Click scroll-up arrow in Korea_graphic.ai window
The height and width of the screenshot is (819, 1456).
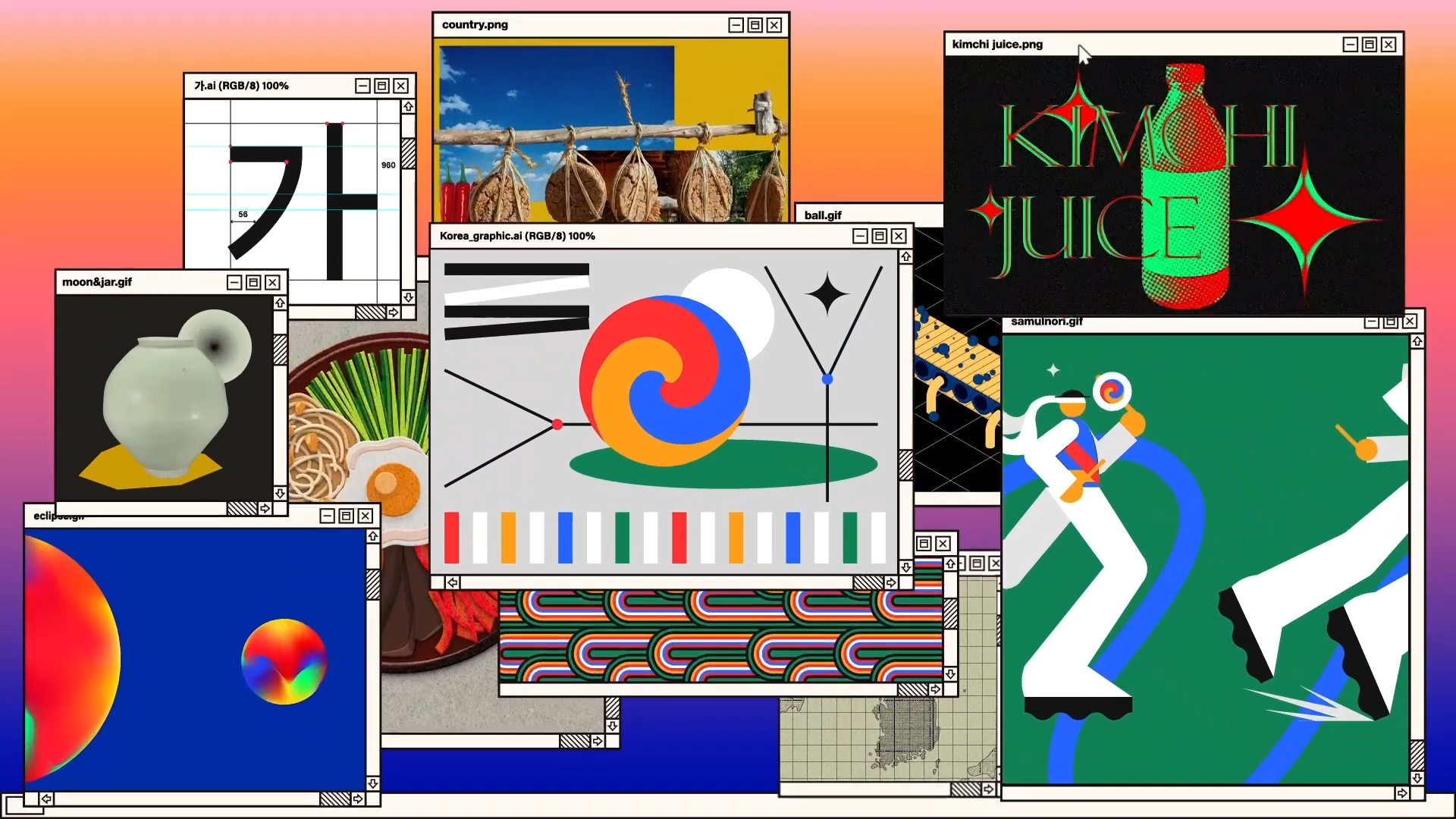click(x=905, y=257)
